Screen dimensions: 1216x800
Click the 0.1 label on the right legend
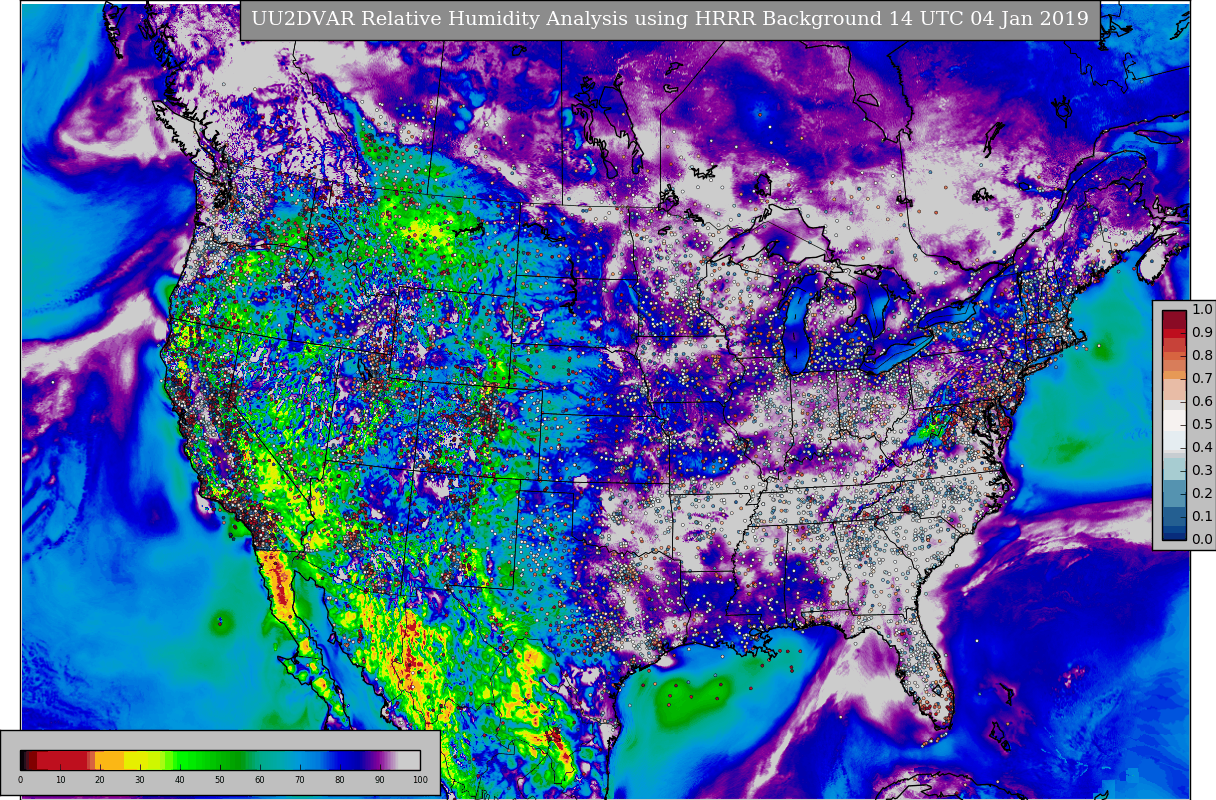pyautogui.click(x=1202, y=517)
